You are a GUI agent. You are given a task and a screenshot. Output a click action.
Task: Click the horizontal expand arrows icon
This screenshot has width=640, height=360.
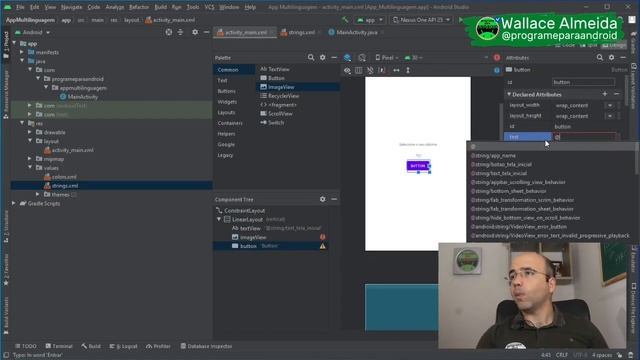point(396,70)
